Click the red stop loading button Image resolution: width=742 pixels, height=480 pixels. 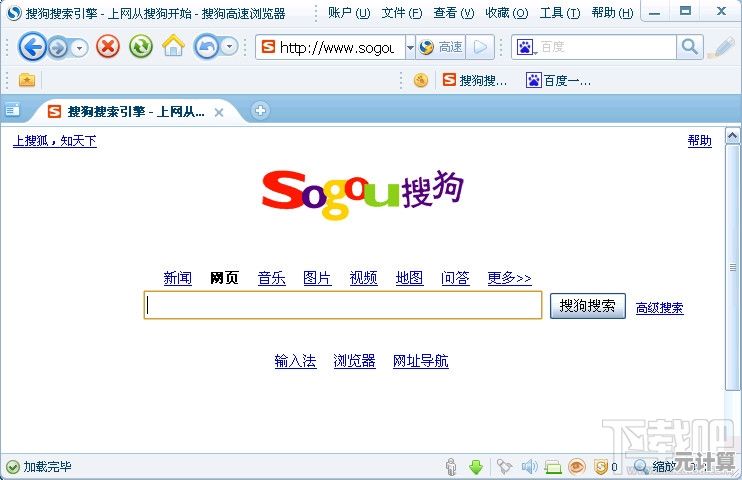point(108,47)
